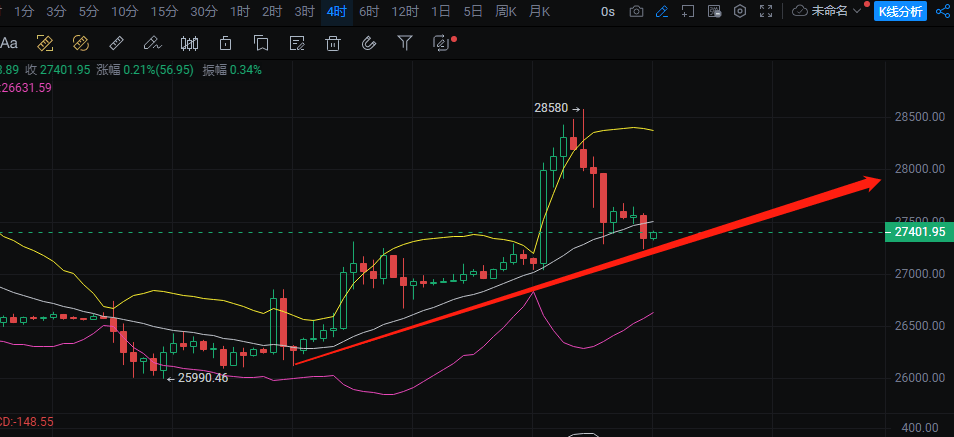Select the freehand pen drawing tool
Screen dimensions: 954x437
pos(152,43)
